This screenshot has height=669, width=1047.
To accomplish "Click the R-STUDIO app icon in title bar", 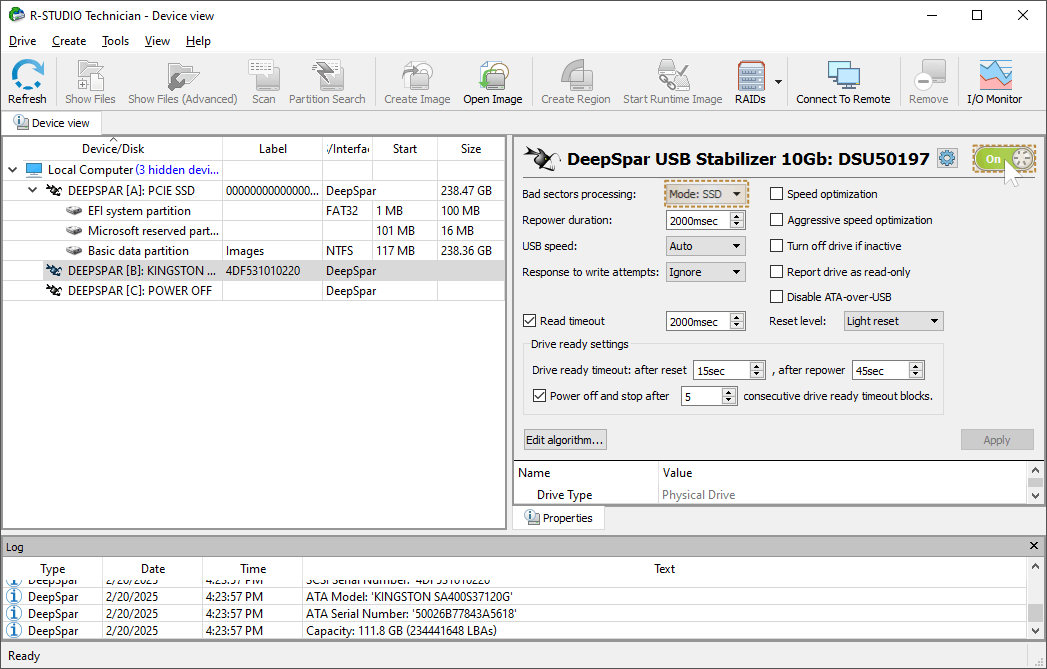I will (17, 15).
